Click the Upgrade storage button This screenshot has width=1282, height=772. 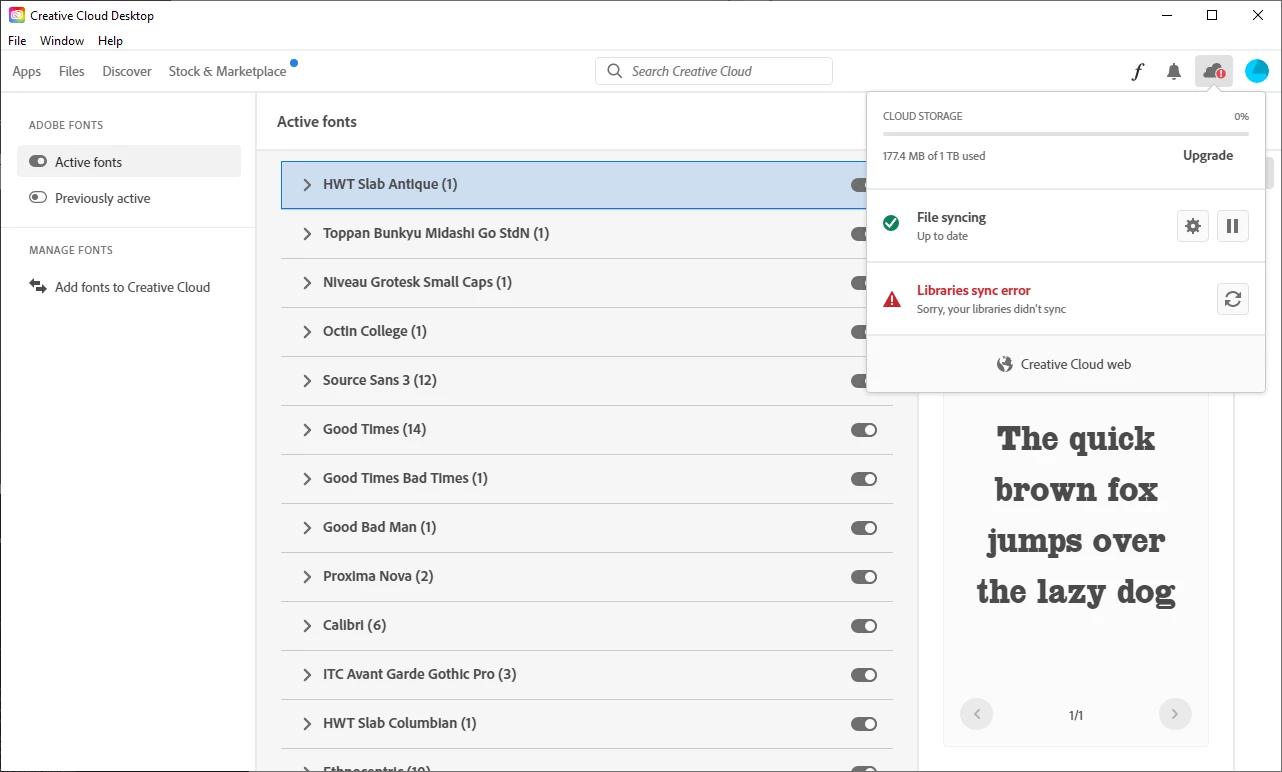(x=1208, y=155)
